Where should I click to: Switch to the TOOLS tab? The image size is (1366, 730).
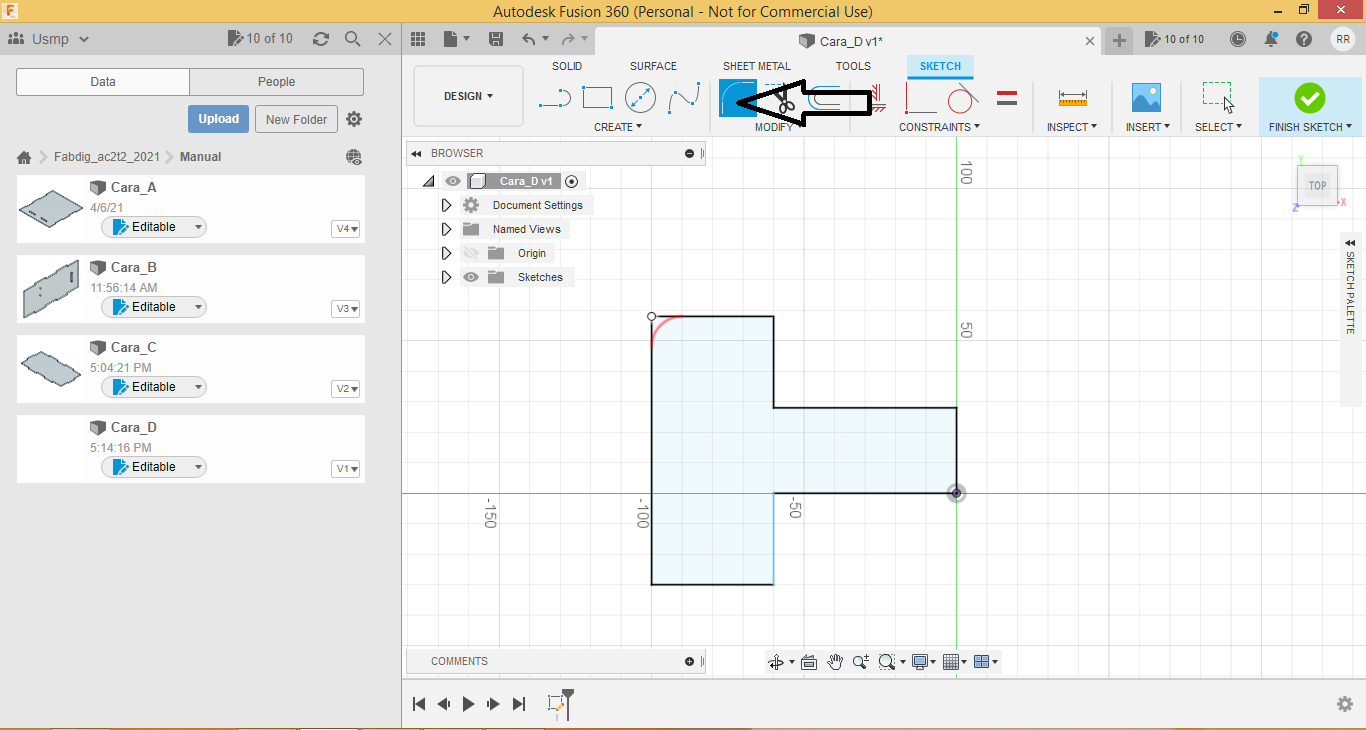tap(853, 66)
